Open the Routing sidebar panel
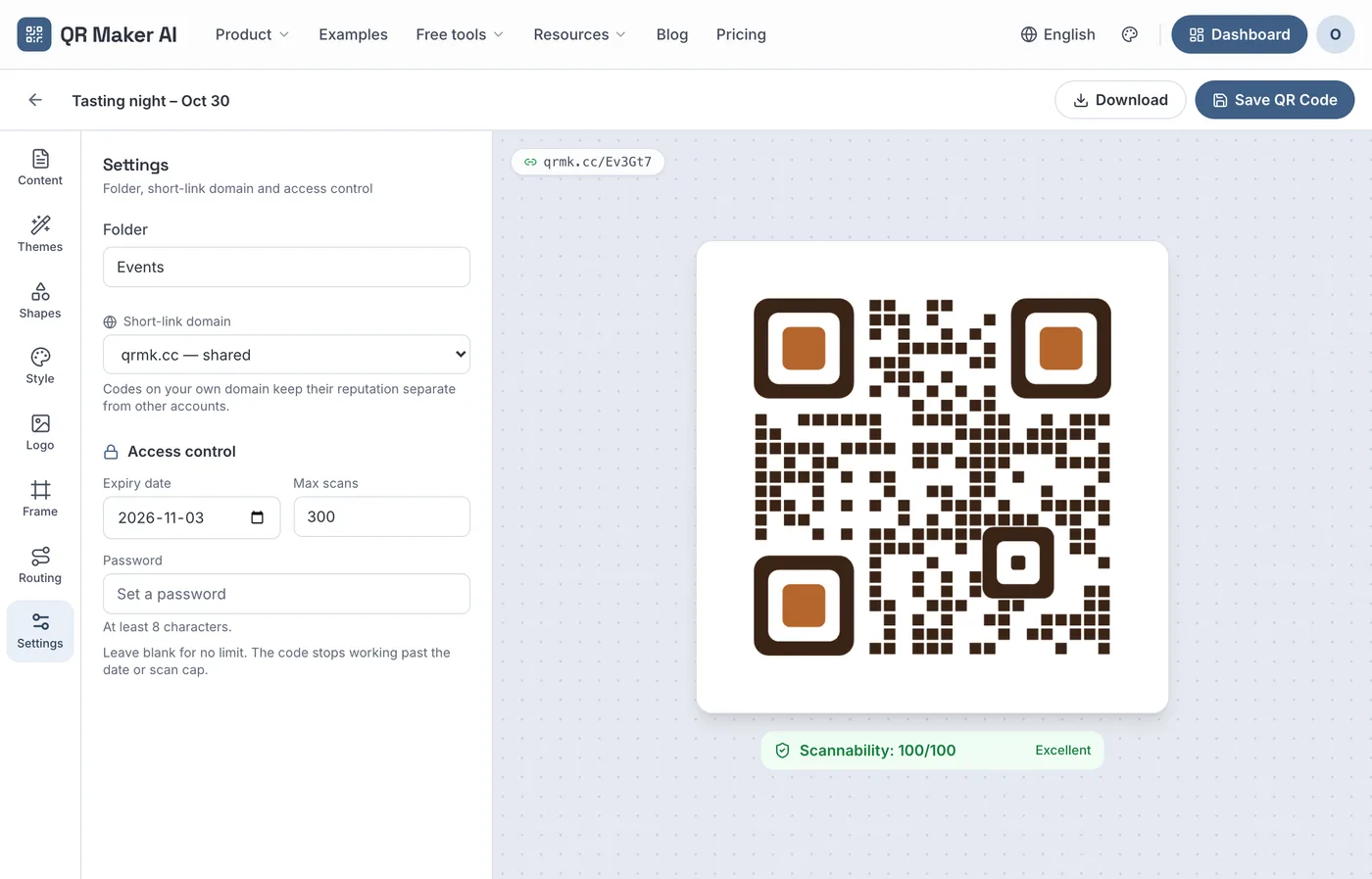The height and width of the screenshot is (879, 1372). [x=40, y=565]
